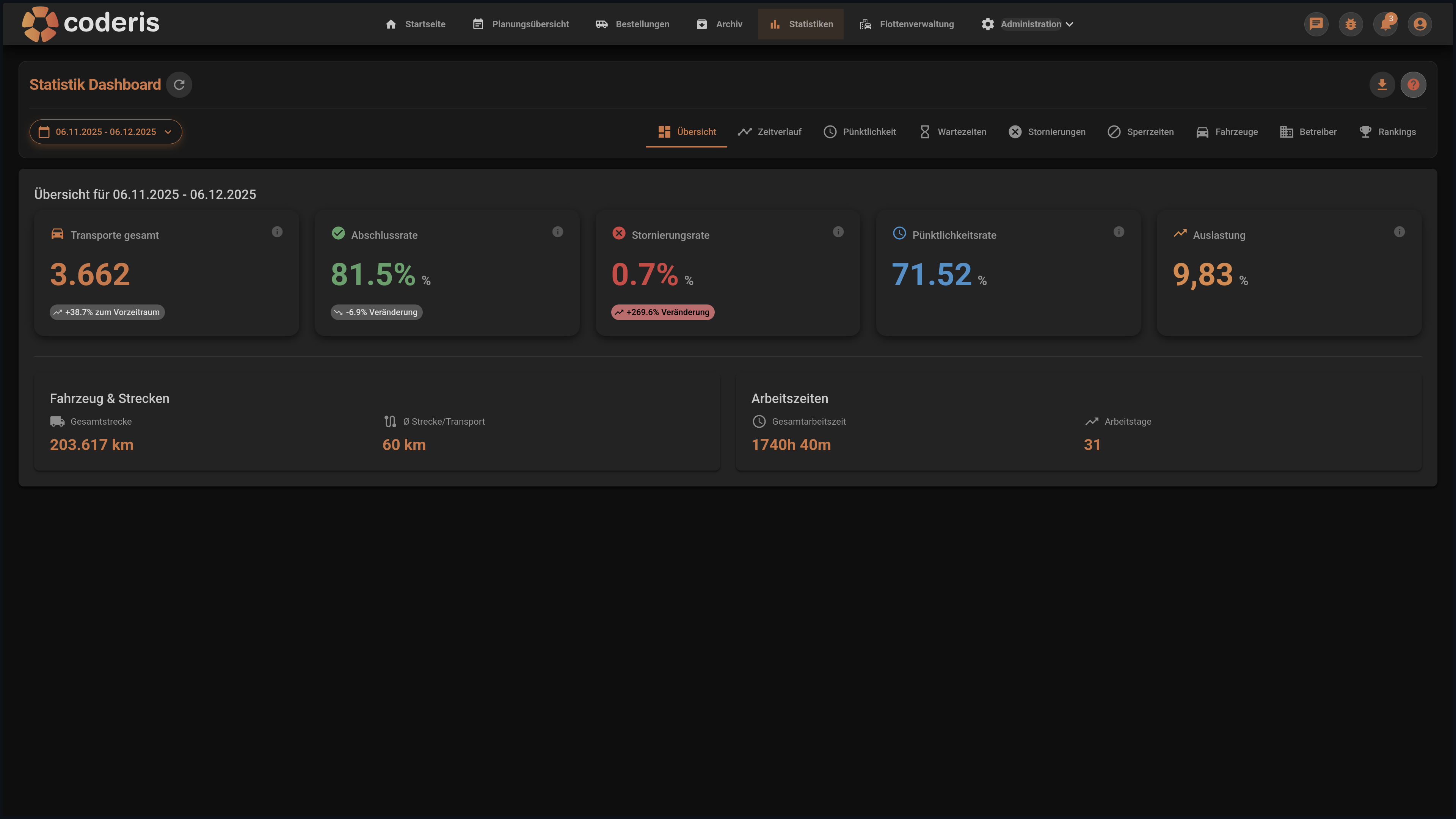This screenshot has height=819, width=1456.
Task: Open date range 06.11.2025 - 06.12.2025 selector
Action: (106, 132)
